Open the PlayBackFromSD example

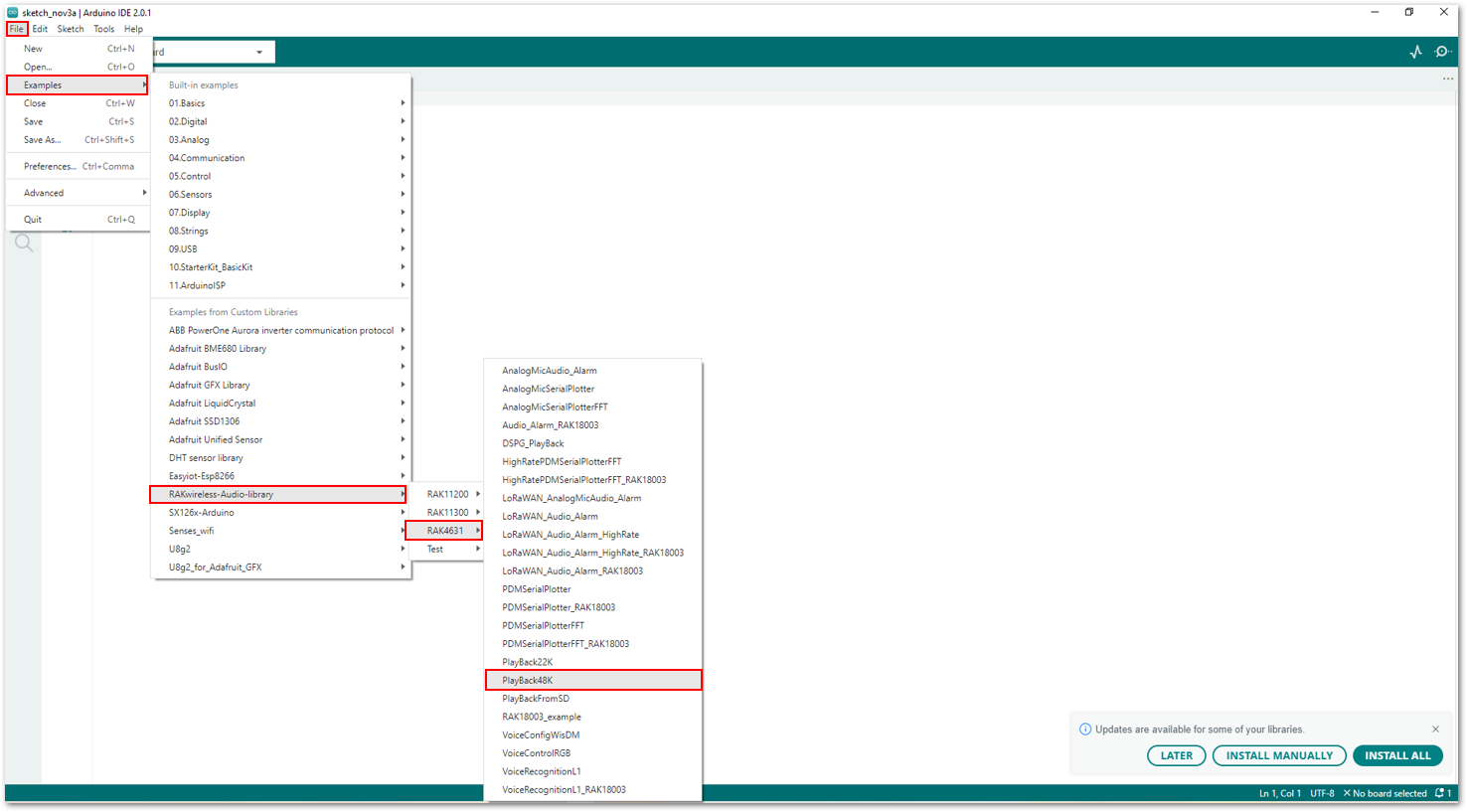click(593, 699)
